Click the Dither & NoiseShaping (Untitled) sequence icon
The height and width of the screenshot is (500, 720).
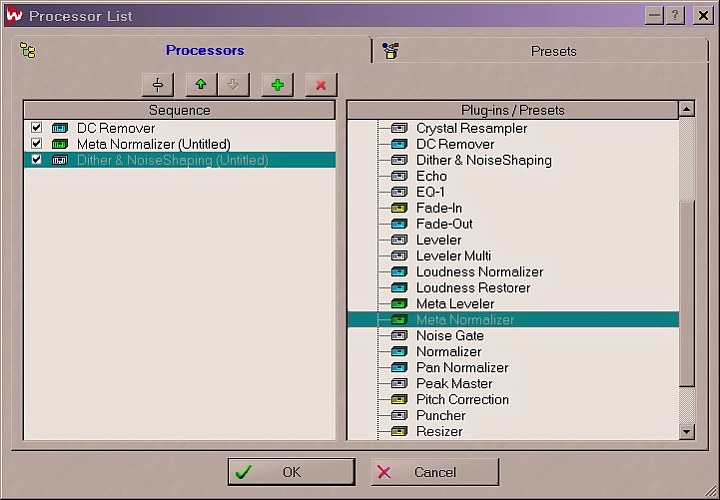click(60, 160)
